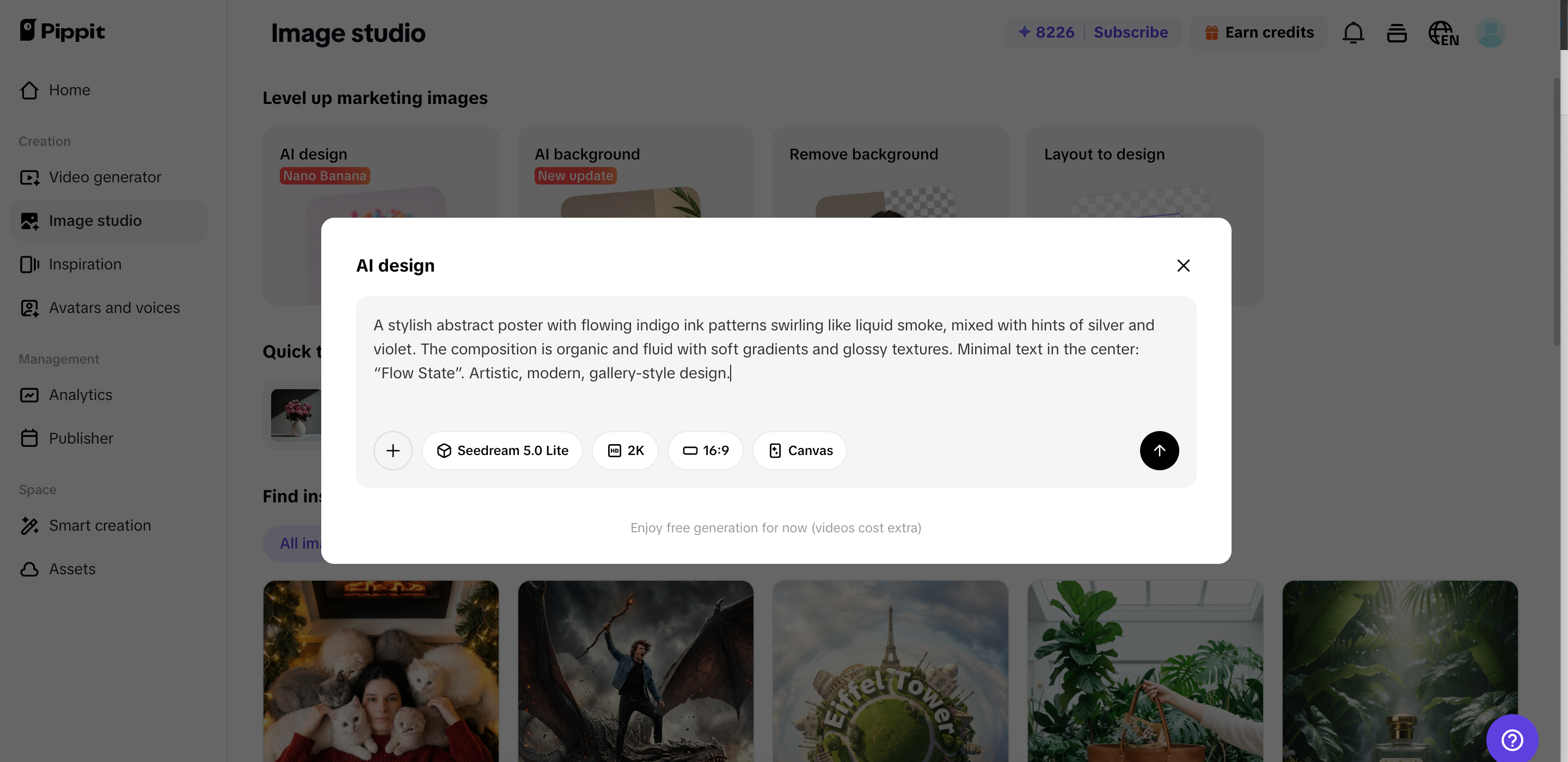
Task: Open Avatars and voices menu item
Action: point(114,308)
